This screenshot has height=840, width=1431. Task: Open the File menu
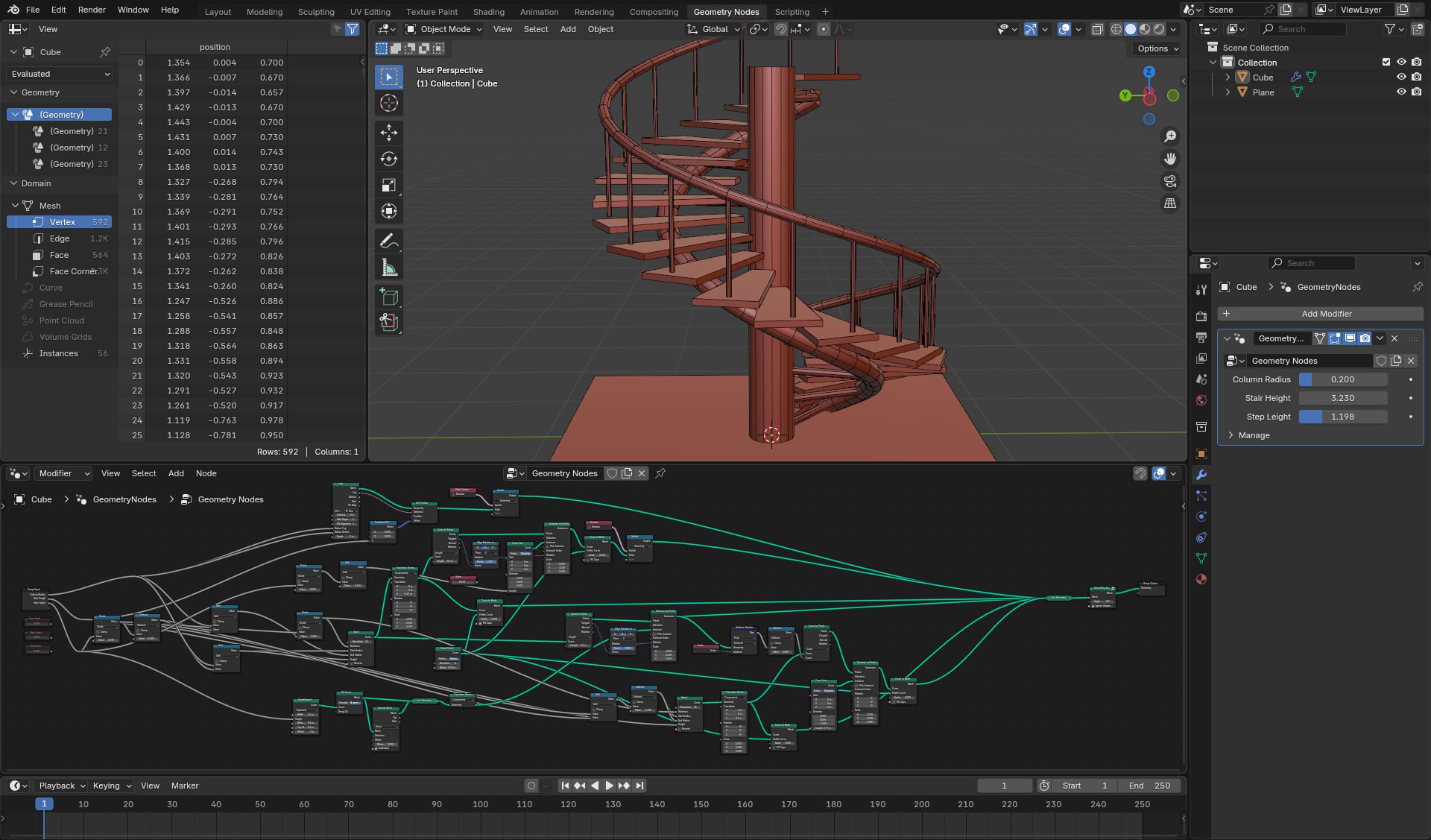pyautogui.click(x=33, y=10)
